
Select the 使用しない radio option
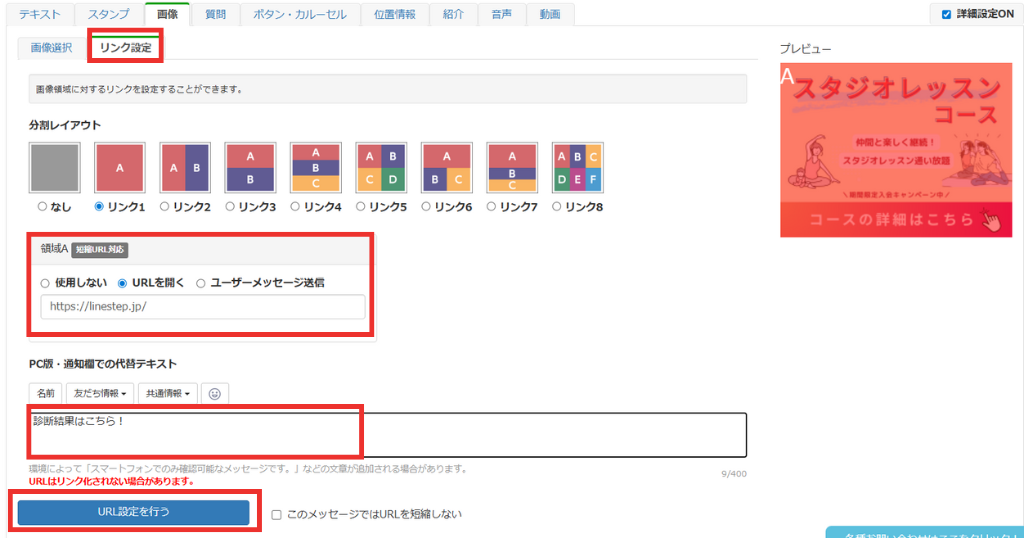pyautogui.click(x=45, y=283)
